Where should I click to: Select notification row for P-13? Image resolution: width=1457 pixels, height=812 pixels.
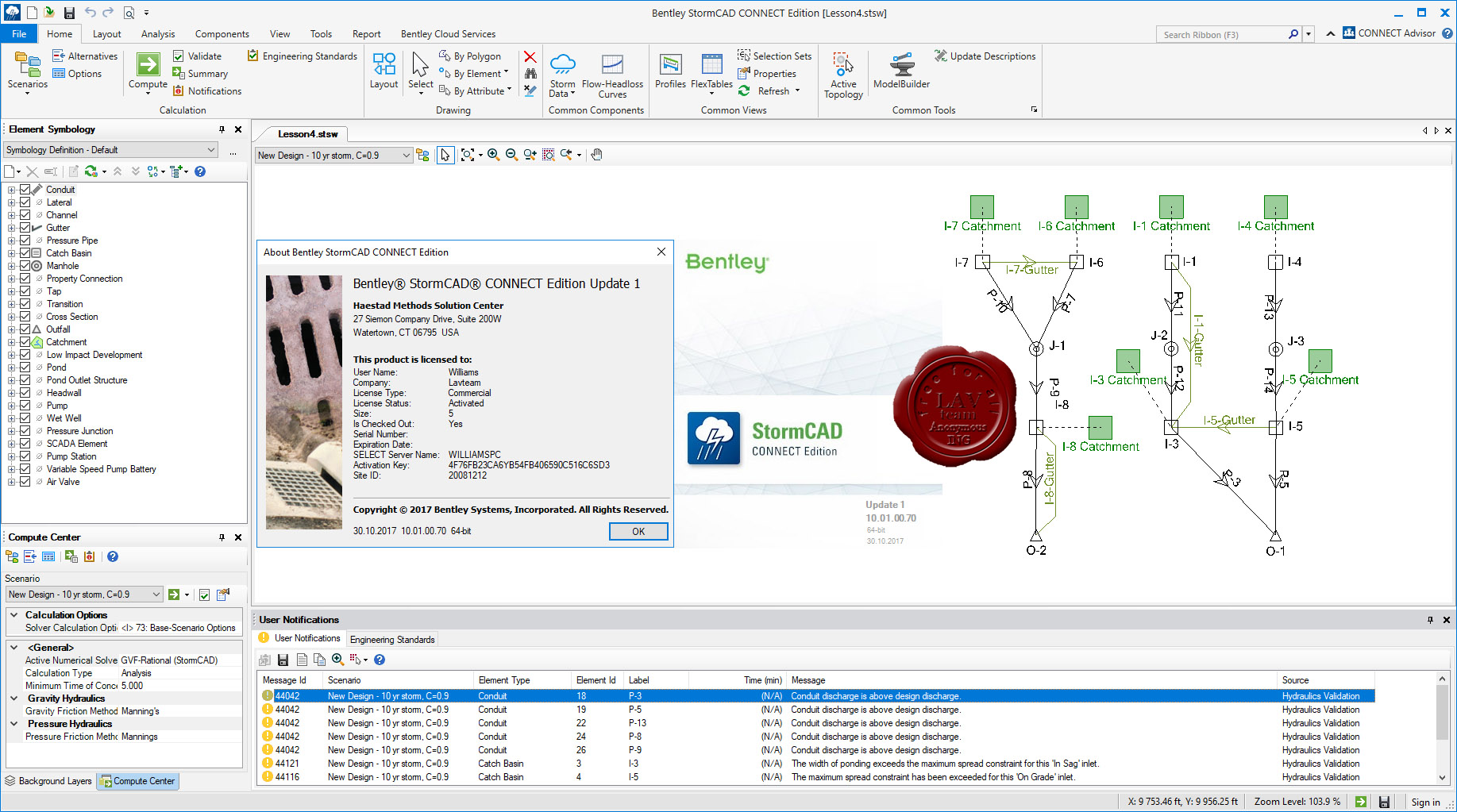[x=815, y=723]
